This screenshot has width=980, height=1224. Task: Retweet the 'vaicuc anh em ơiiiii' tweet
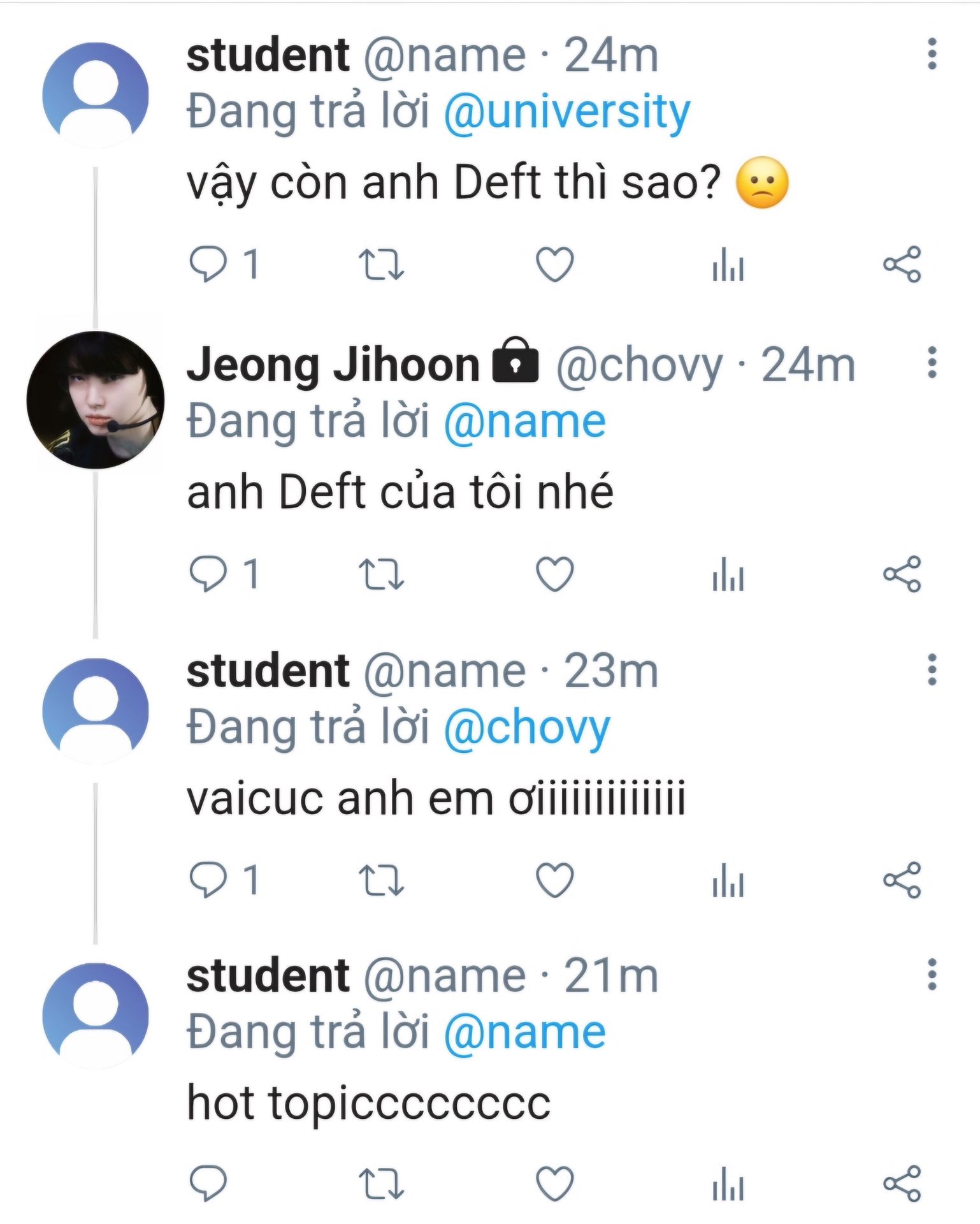click(381, 880)
